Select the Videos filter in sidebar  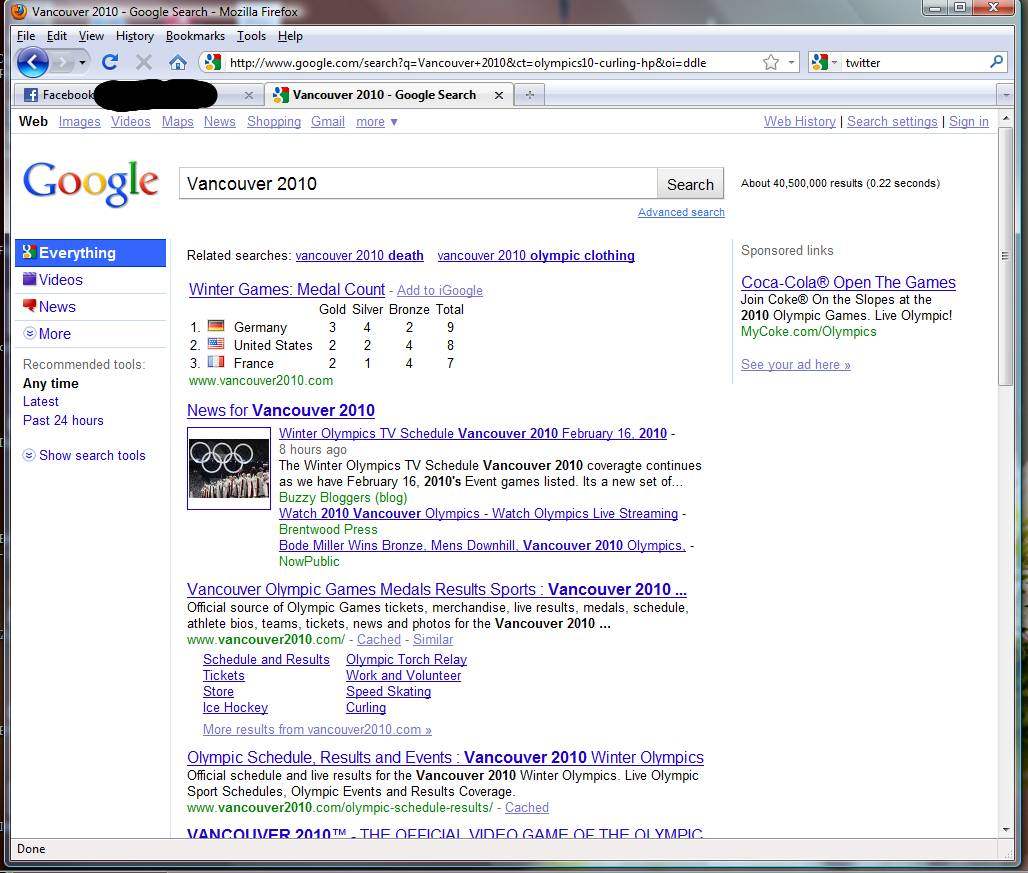coord(60,280)
